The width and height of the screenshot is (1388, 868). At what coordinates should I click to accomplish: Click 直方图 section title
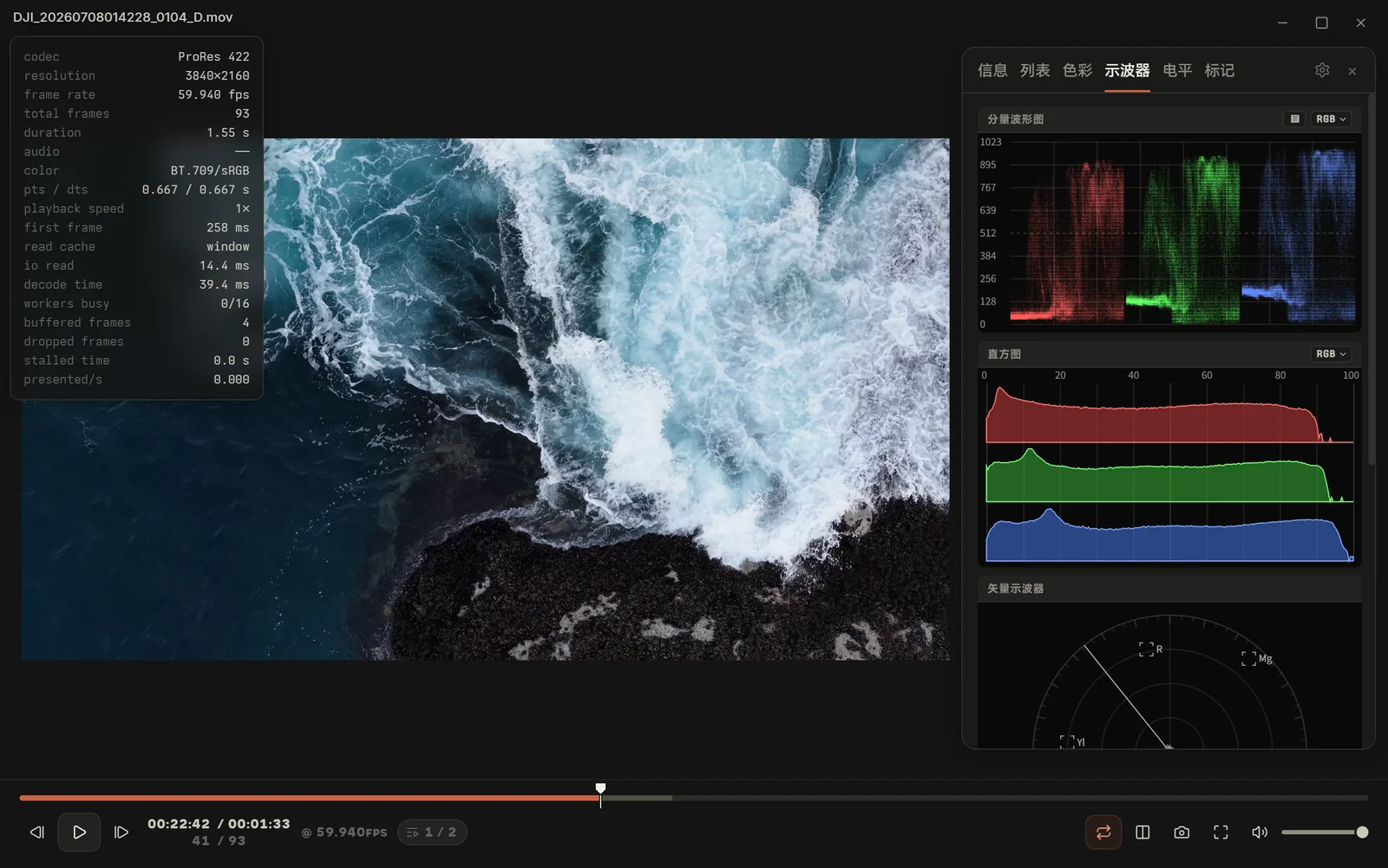(x=1004, y=354)
